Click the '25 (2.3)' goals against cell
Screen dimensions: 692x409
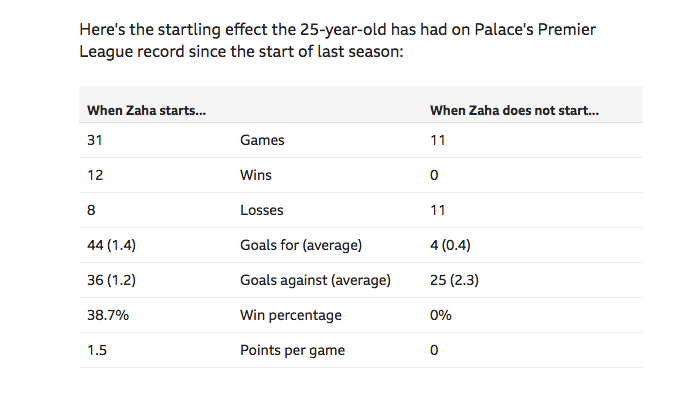pos(454,280)
